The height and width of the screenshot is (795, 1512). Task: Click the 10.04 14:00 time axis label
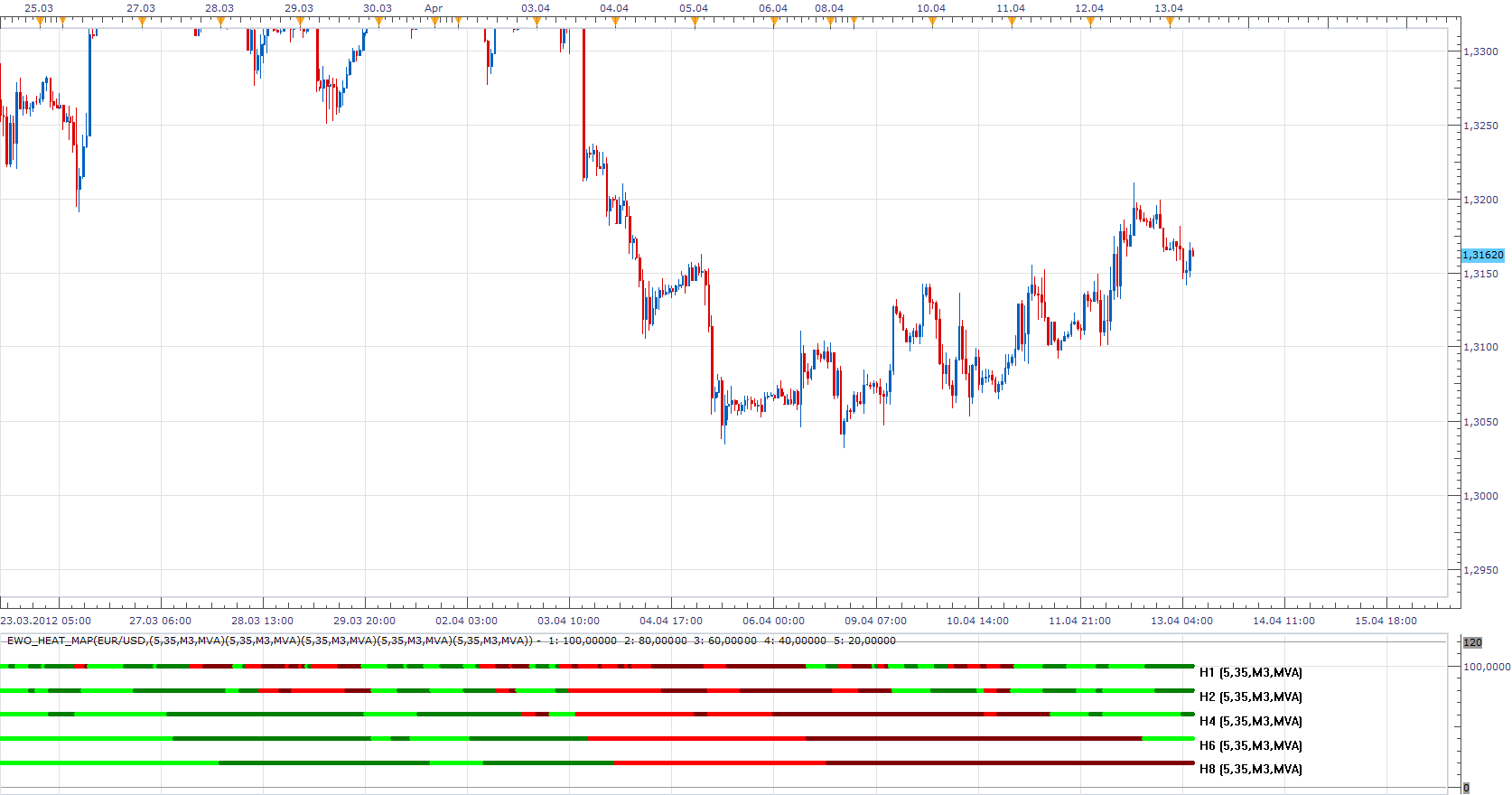point(977,621)
